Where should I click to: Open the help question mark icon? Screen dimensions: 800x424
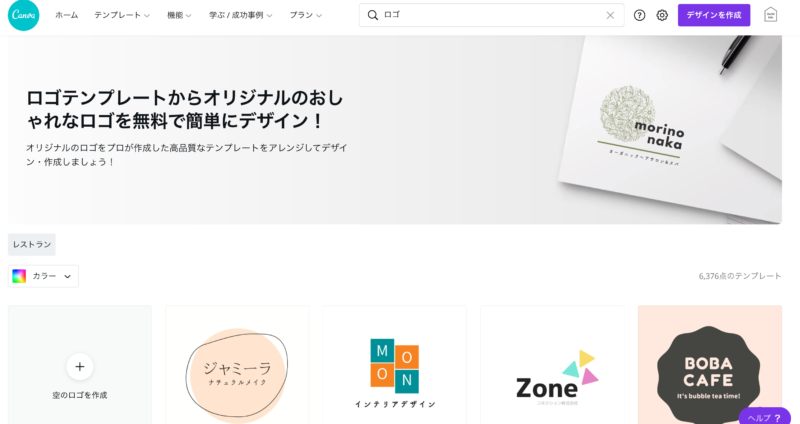(x=639, y=15)
